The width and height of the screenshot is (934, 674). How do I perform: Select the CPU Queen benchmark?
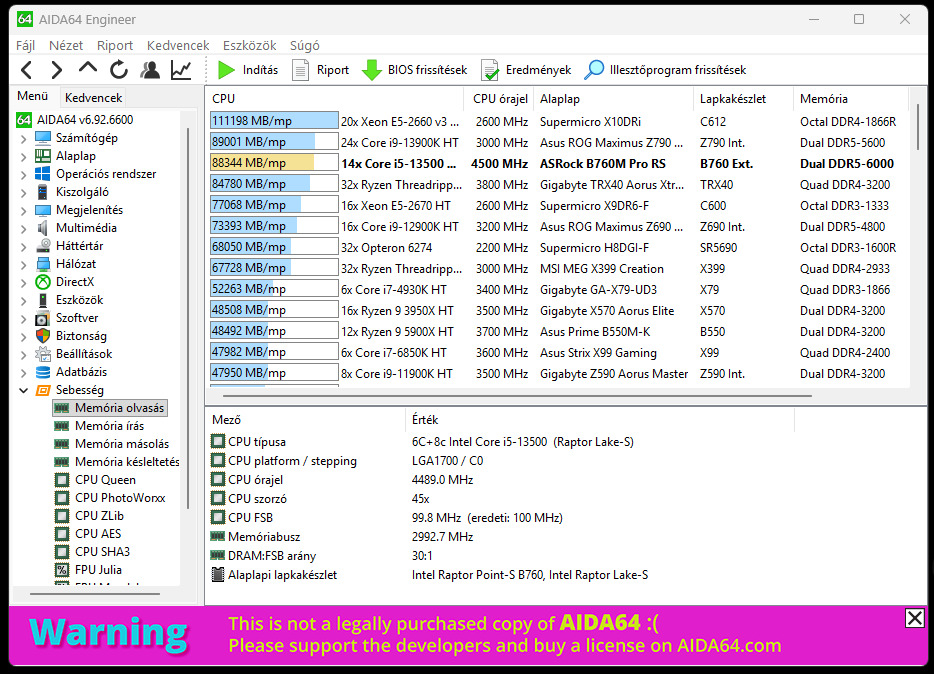[105, 480]
